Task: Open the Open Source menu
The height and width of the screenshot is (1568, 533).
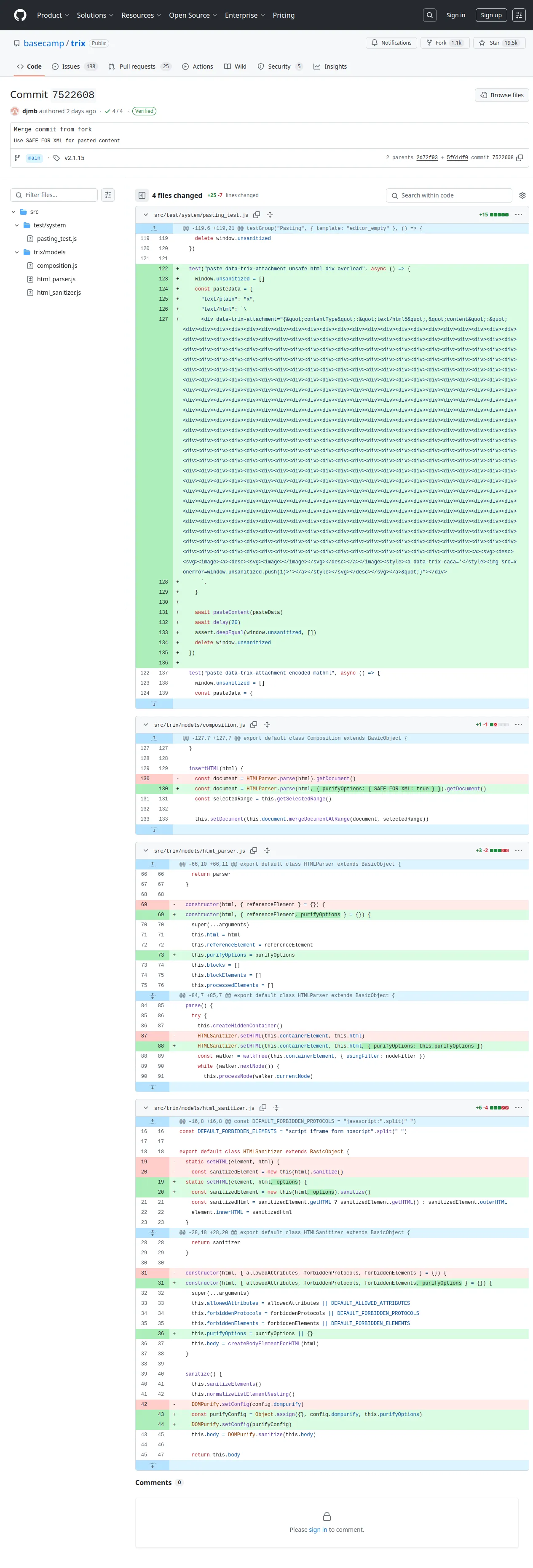Action: pos(193,15)
